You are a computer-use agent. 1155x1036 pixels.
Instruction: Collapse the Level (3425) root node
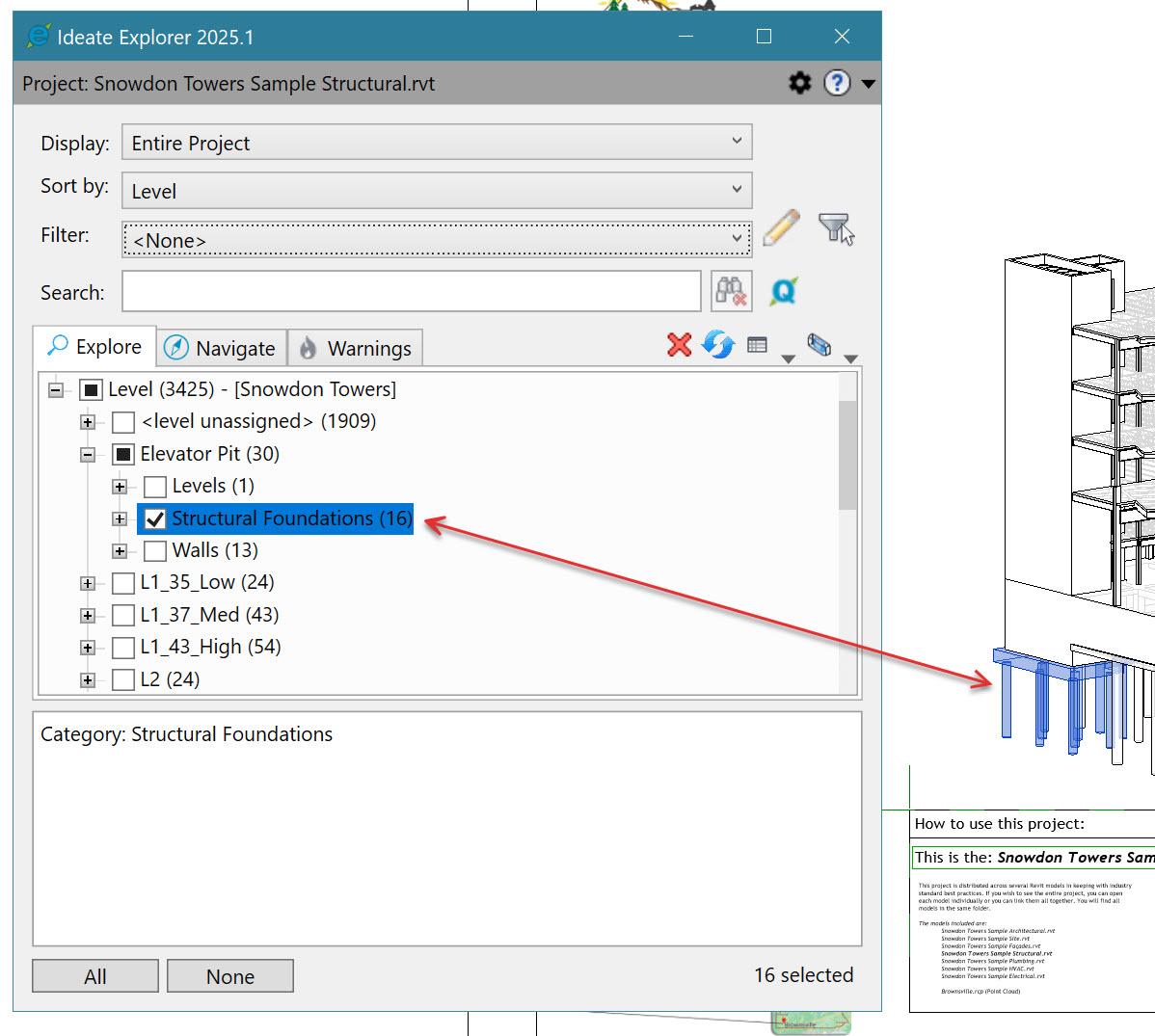[55, 389]
